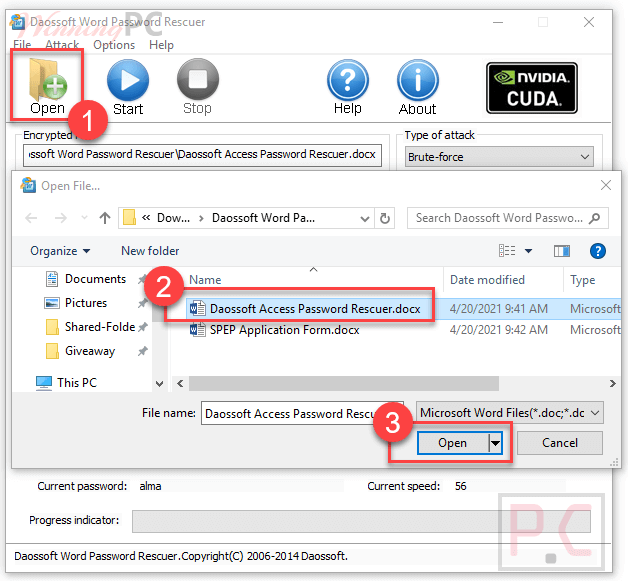Open the Organize menu
Screen dimensions: 628x581
coord(60,251)
